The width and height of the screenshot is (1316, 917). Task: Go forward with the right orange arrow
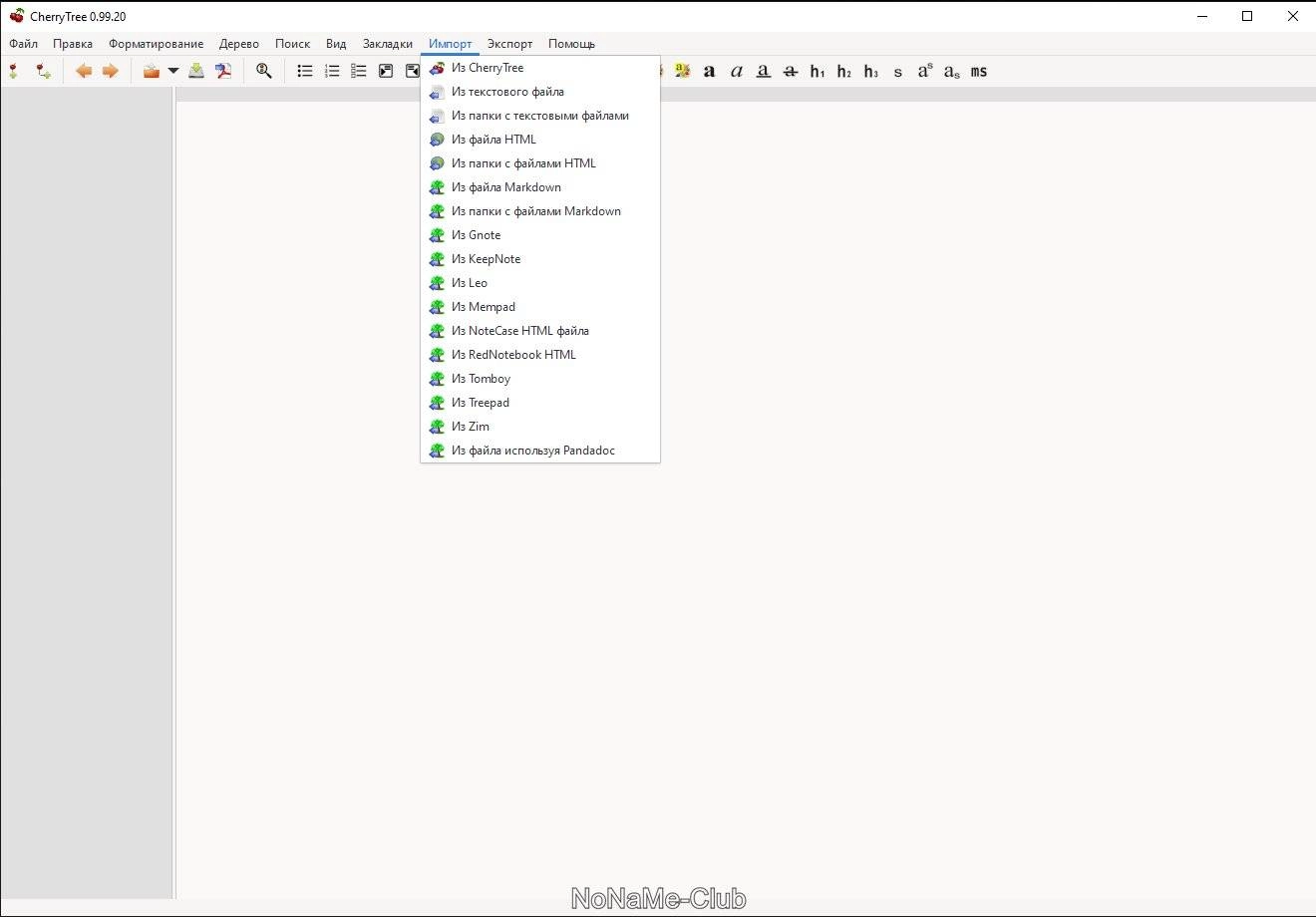[111, 71]
